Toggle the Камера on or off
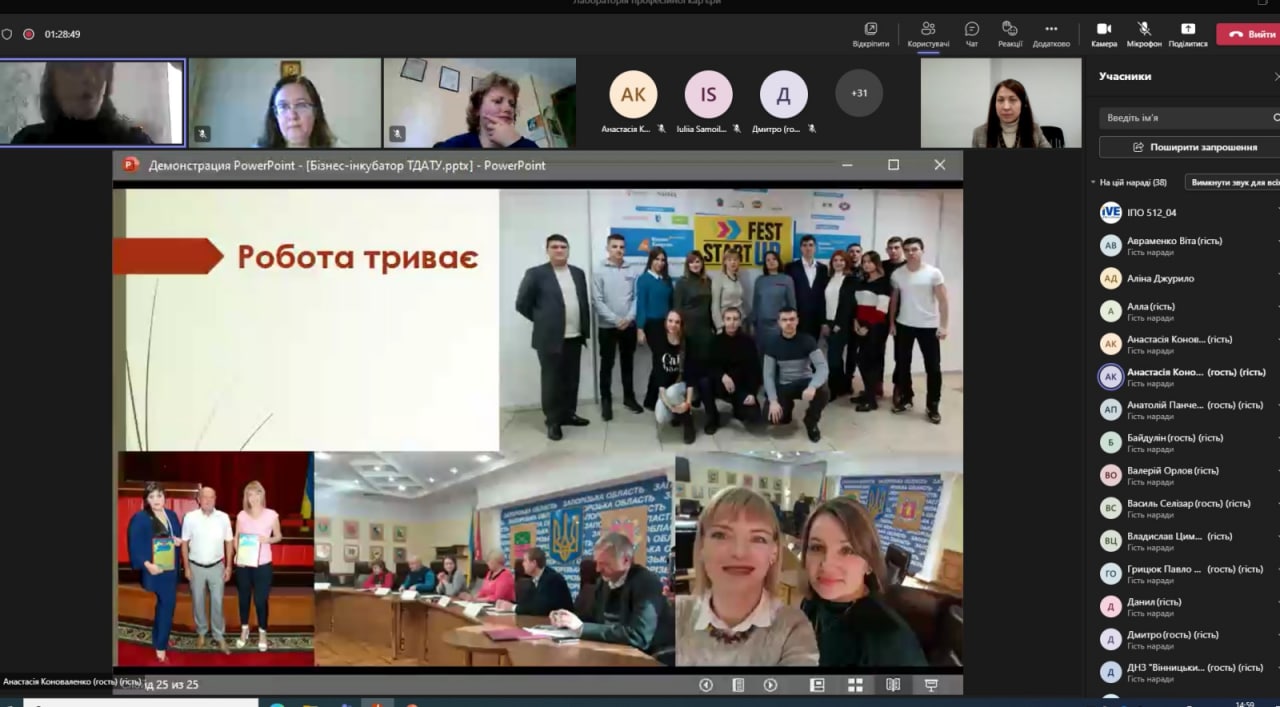This screenshot has width=1280, height=707. [x=1104, y=34]
